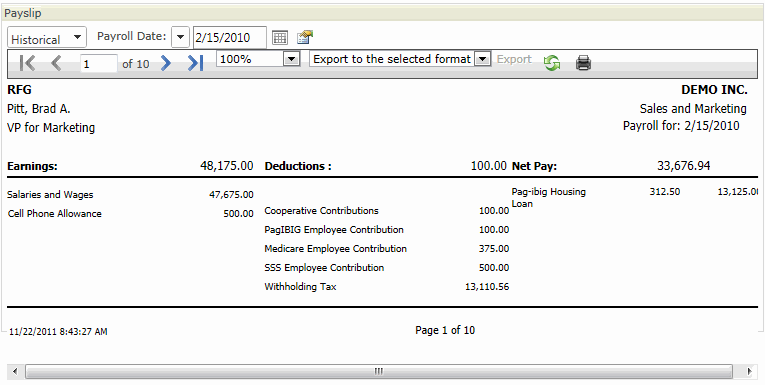Image resolution: width=765 pixels, height=385 pixels.
Task: Click the Cell Phone Allowance amount 500.00
Action: tap(239, 214)
